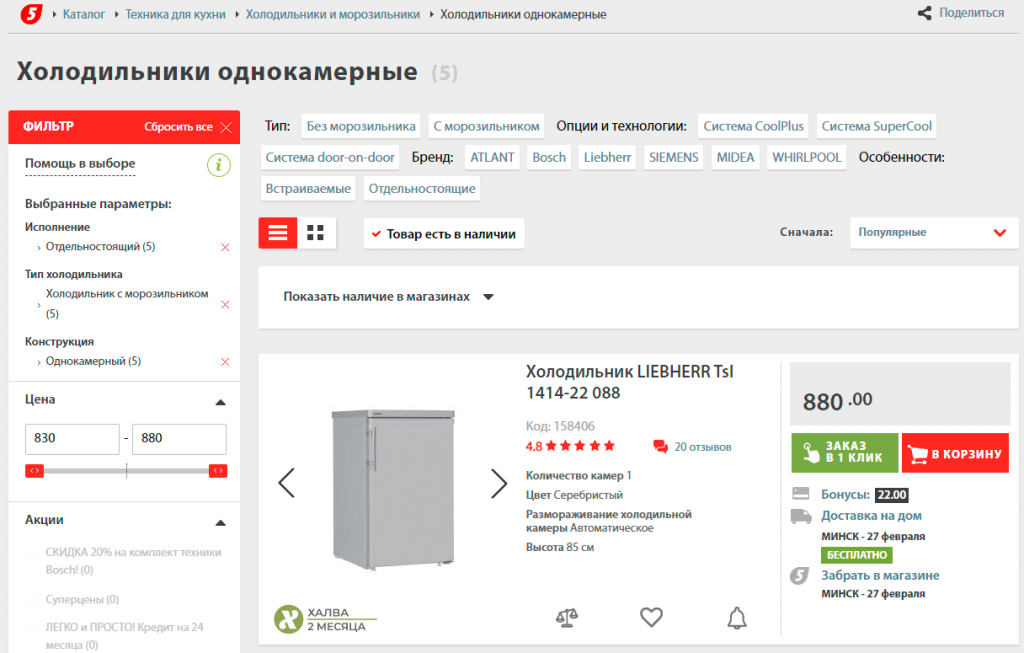Open reviews via the speech bubble icon
This screenshot has height=653, width=1024.
660,447
